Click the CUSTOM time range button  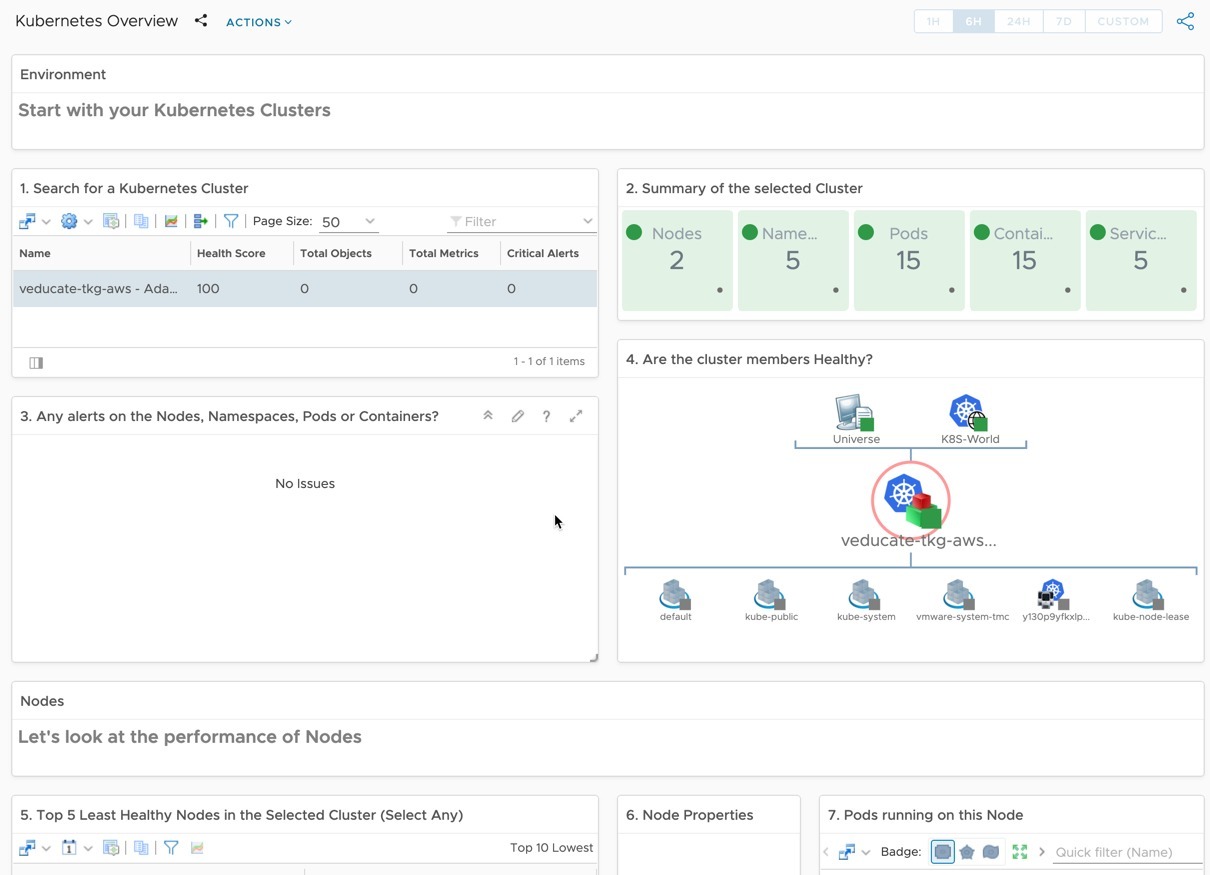1123,22
